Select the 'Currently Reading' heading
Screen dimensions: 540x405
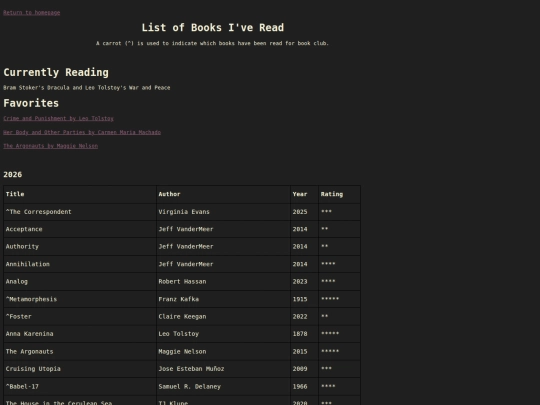tap(56, 72)
